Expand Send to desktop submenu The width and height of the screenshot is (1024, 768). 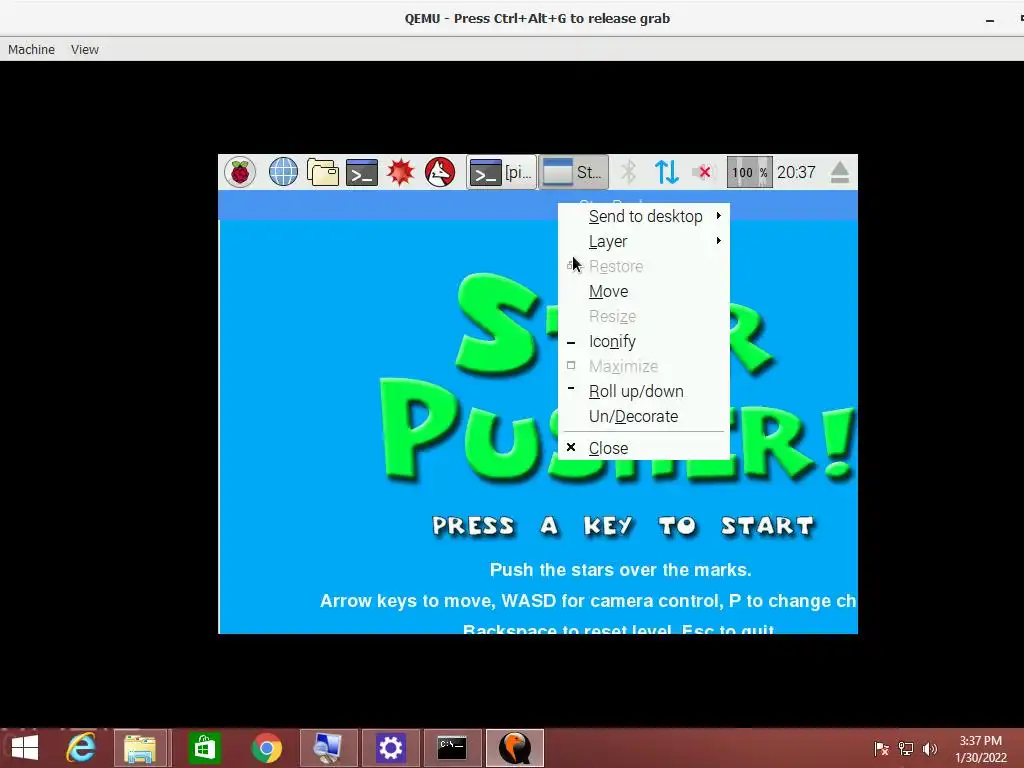(644, 216)
